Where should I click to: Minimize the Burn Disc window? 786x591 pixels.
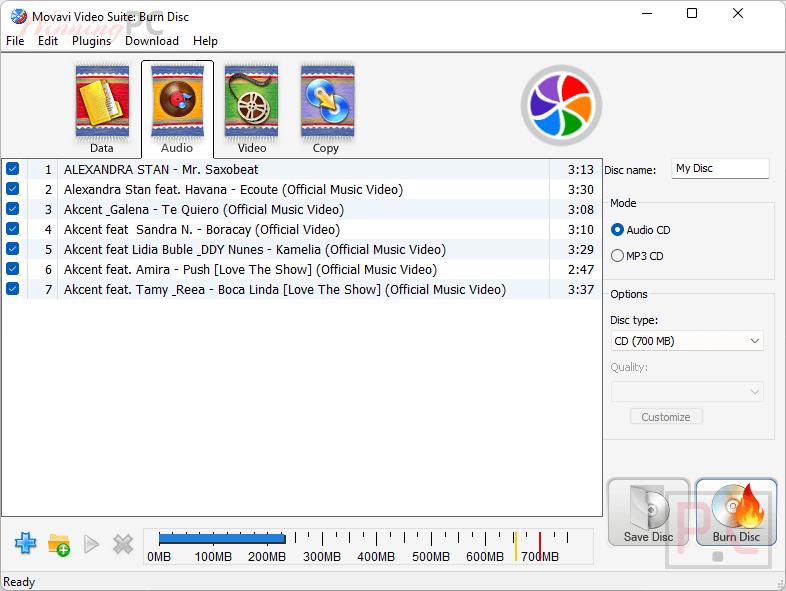647,14
